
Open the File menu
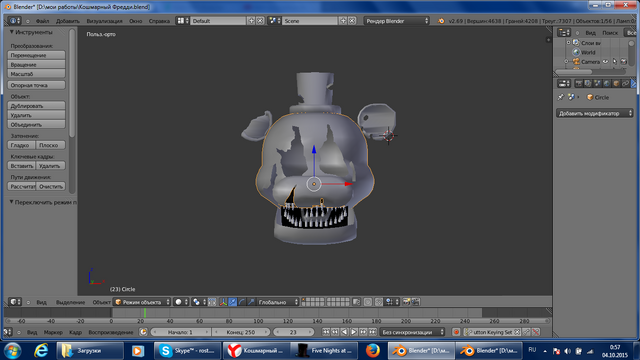click(x=42, y=21)
